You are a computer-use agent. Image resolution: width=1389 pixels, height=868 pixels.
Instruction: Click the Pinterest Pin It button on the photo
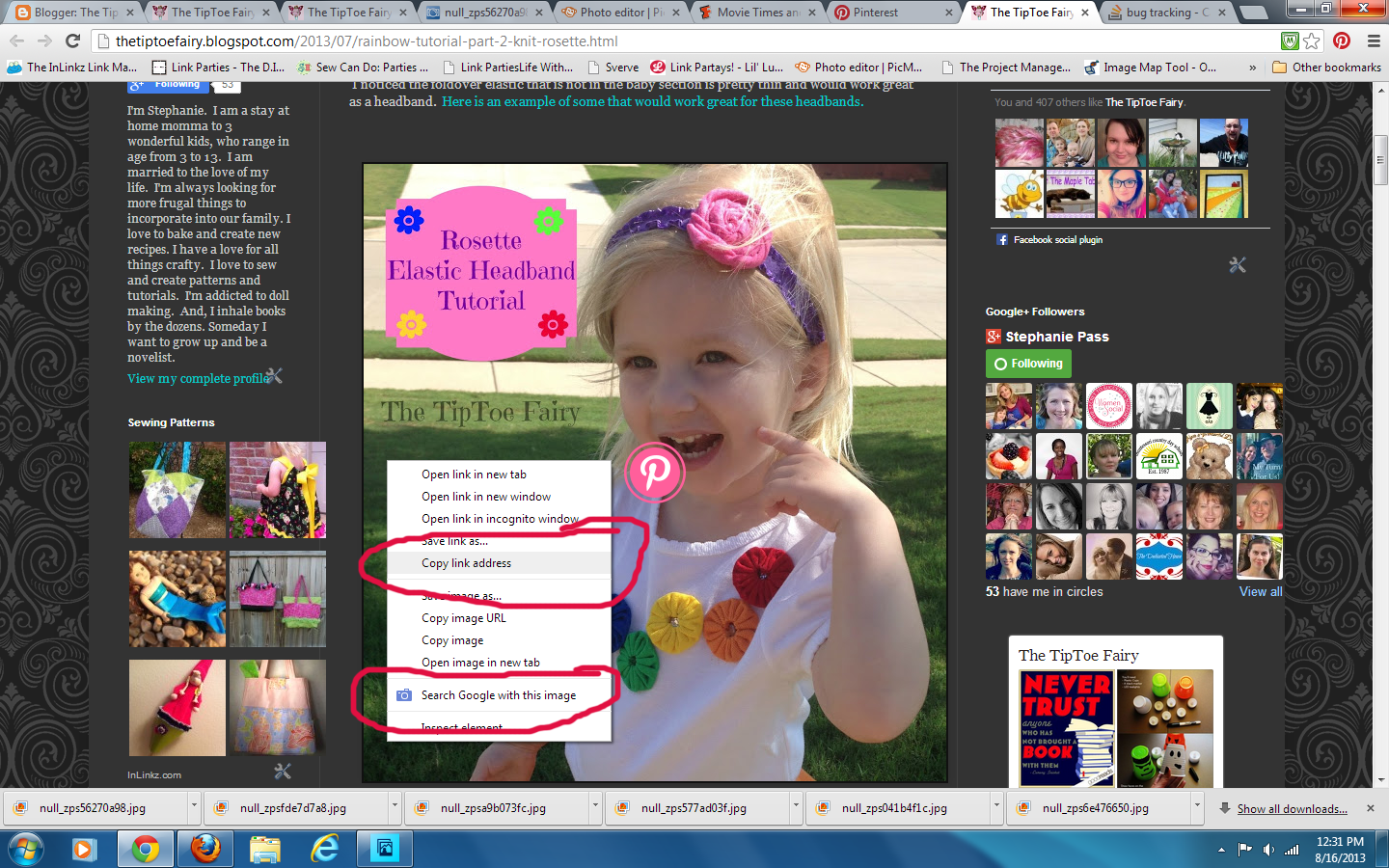(655, 474)
